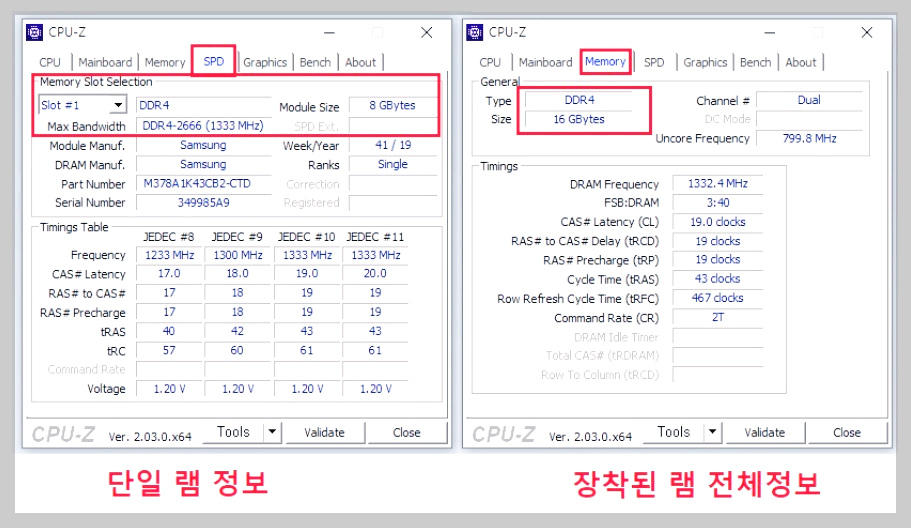
Task: Click memory Size field showing 16 GBytes
Action: tap(580, 119)
